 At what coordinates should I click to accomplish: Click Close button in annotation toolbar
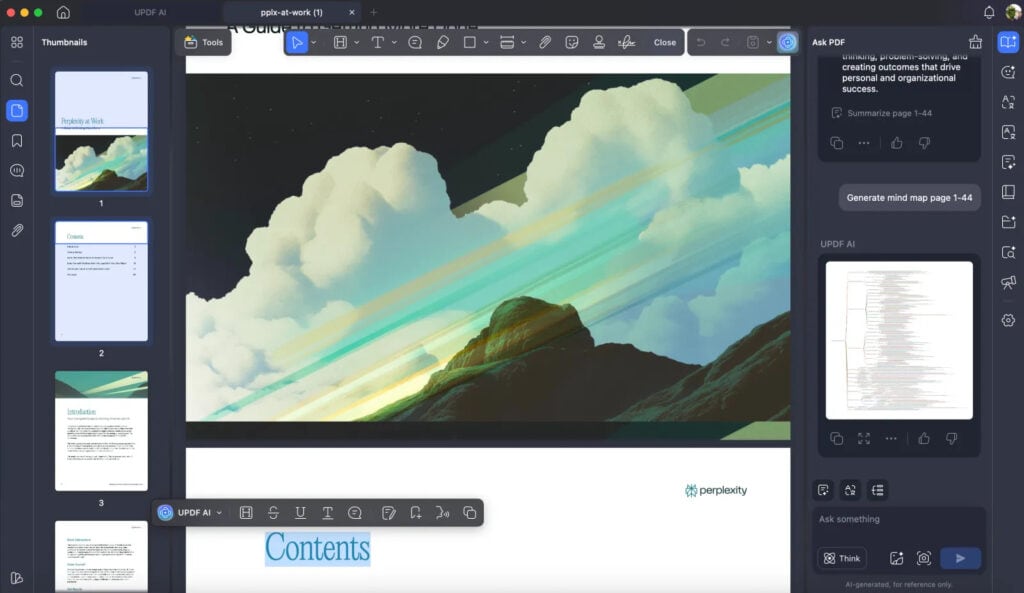click(664, 42)
